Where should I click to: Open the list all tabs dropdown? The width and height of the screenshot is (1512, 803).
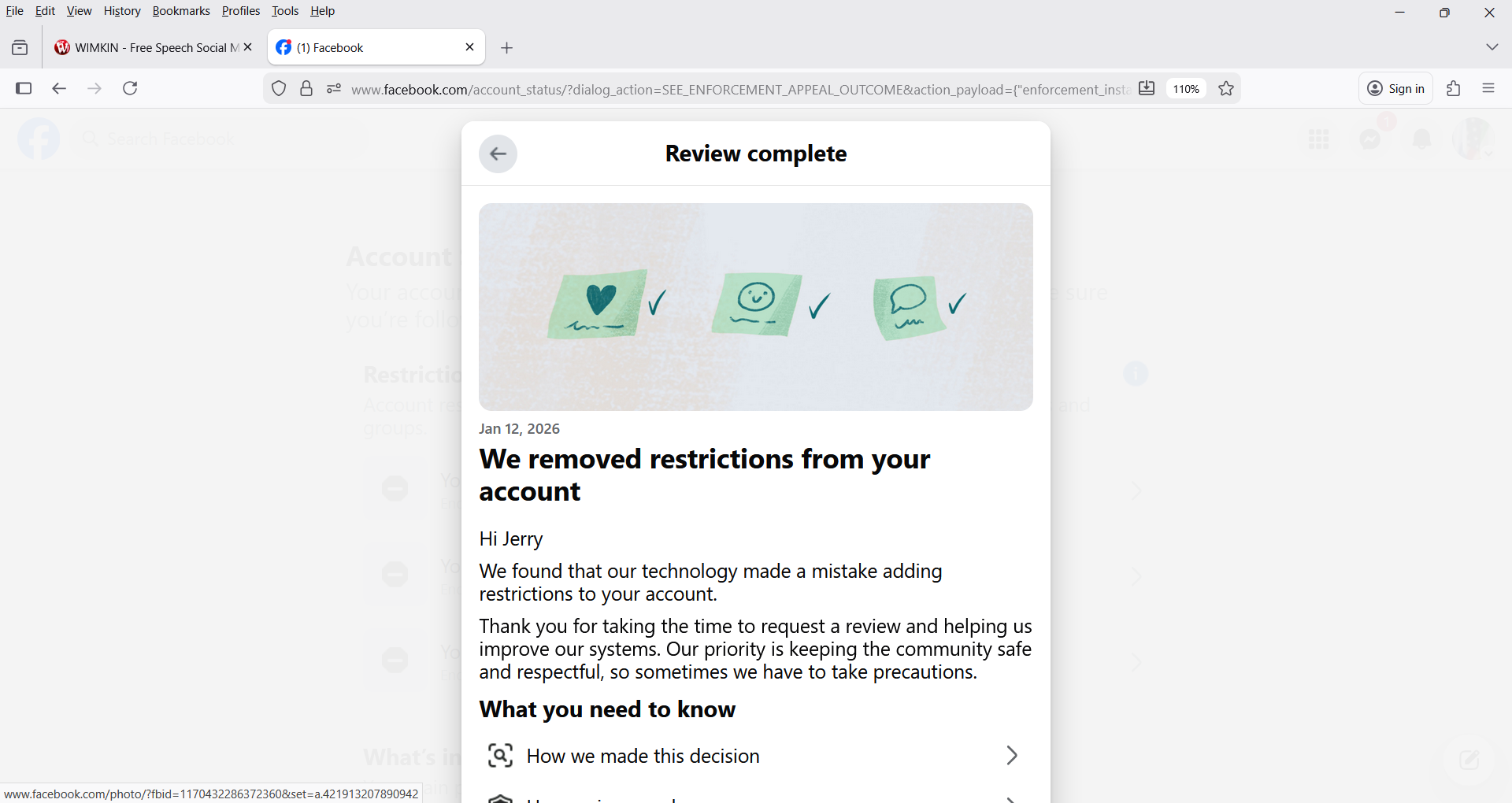tap(1492, 47)
